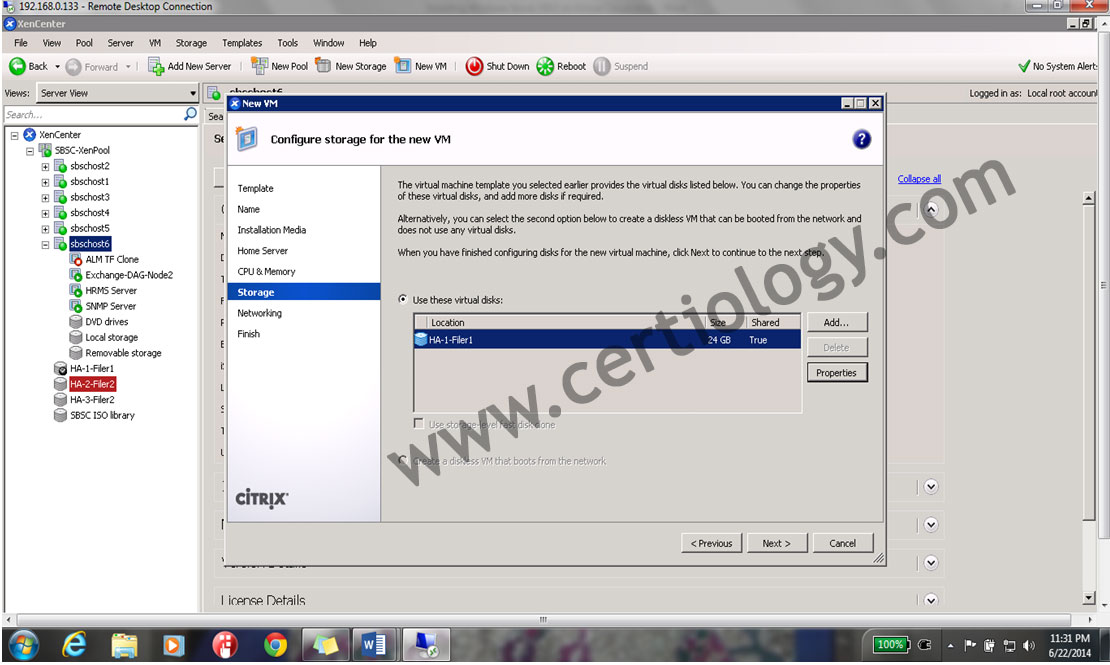This screenshot has height=665, width=1110.
Task: Click the red Shut Down icon
Action: [x=474, y=66]
